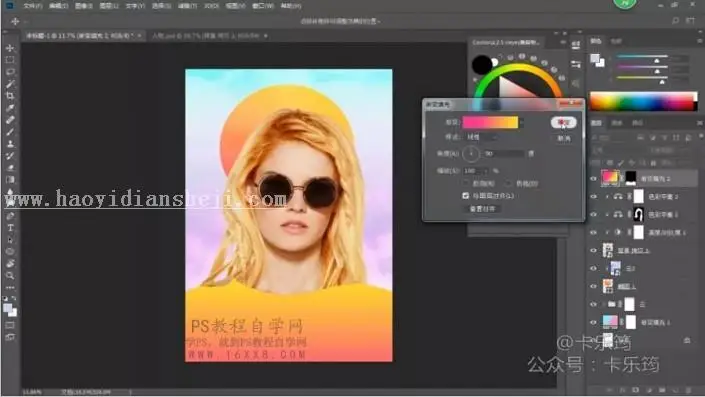Screen dimensions: 705x397
Task: Open the gradient picker dropdown arrow
Action: click(522, 122)
